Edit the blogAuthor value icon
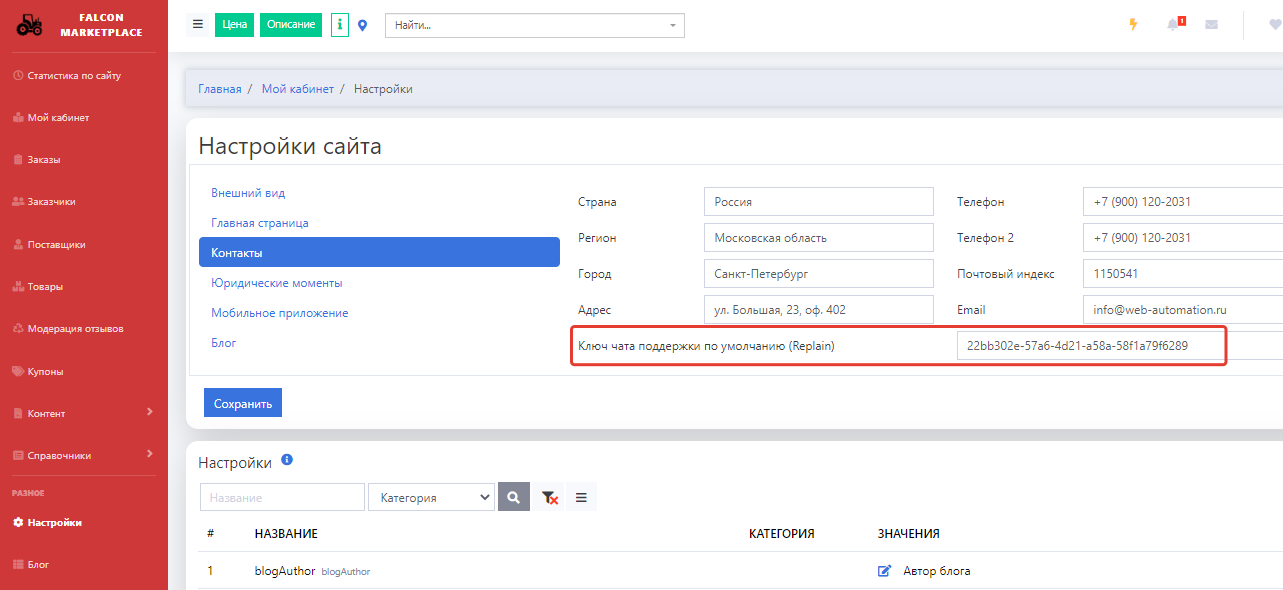This screenshot has height=590, width=1283. [x=884, y=571]
